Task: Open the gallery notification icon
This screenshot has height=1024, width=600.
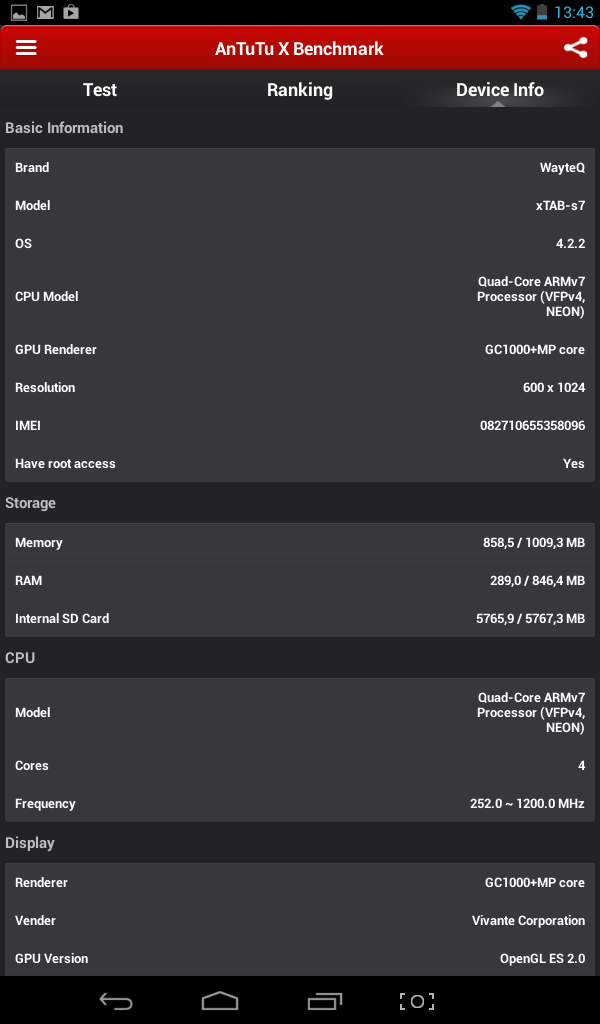Action: pos(19,12)
